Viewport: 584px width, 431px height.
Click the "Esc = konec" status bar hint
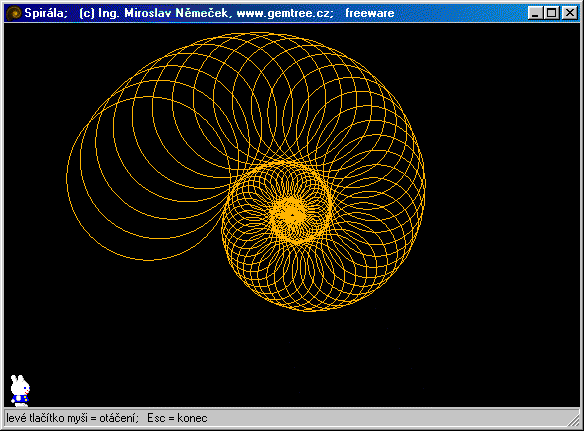[x=177, y=418]
